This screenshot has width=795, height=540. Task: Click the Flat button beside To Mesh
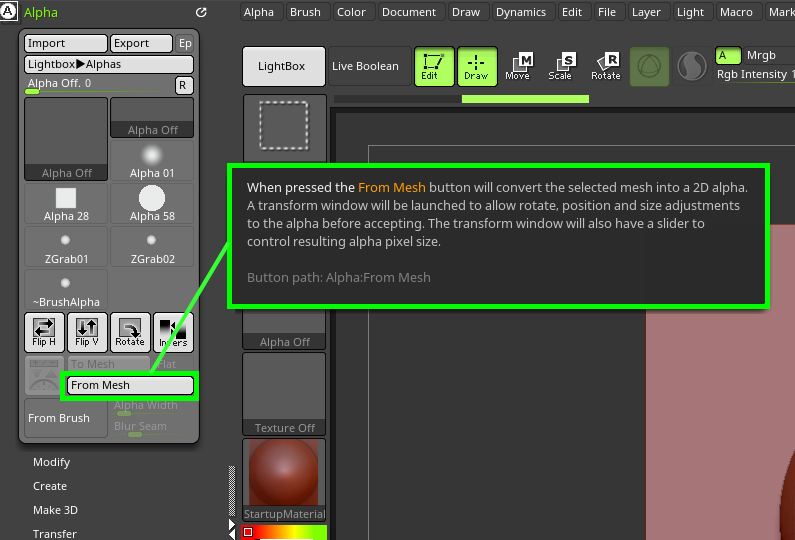click(x=173, y=364)
